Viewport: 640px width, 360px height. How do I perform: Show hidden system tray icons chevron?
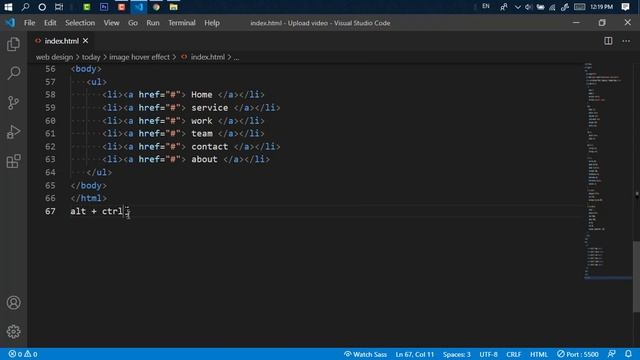tap(517, 7)
